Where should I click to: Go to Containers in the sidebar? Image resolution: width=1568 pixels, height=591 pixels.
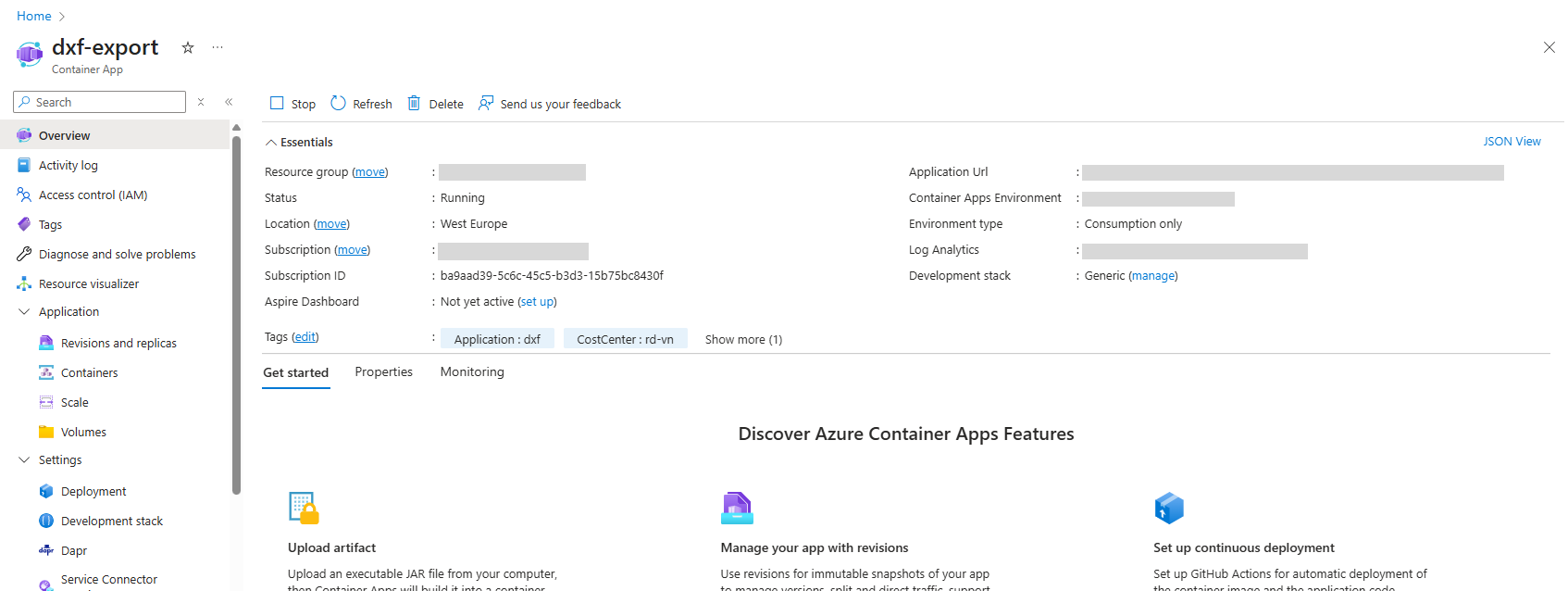tap(89, 372)
